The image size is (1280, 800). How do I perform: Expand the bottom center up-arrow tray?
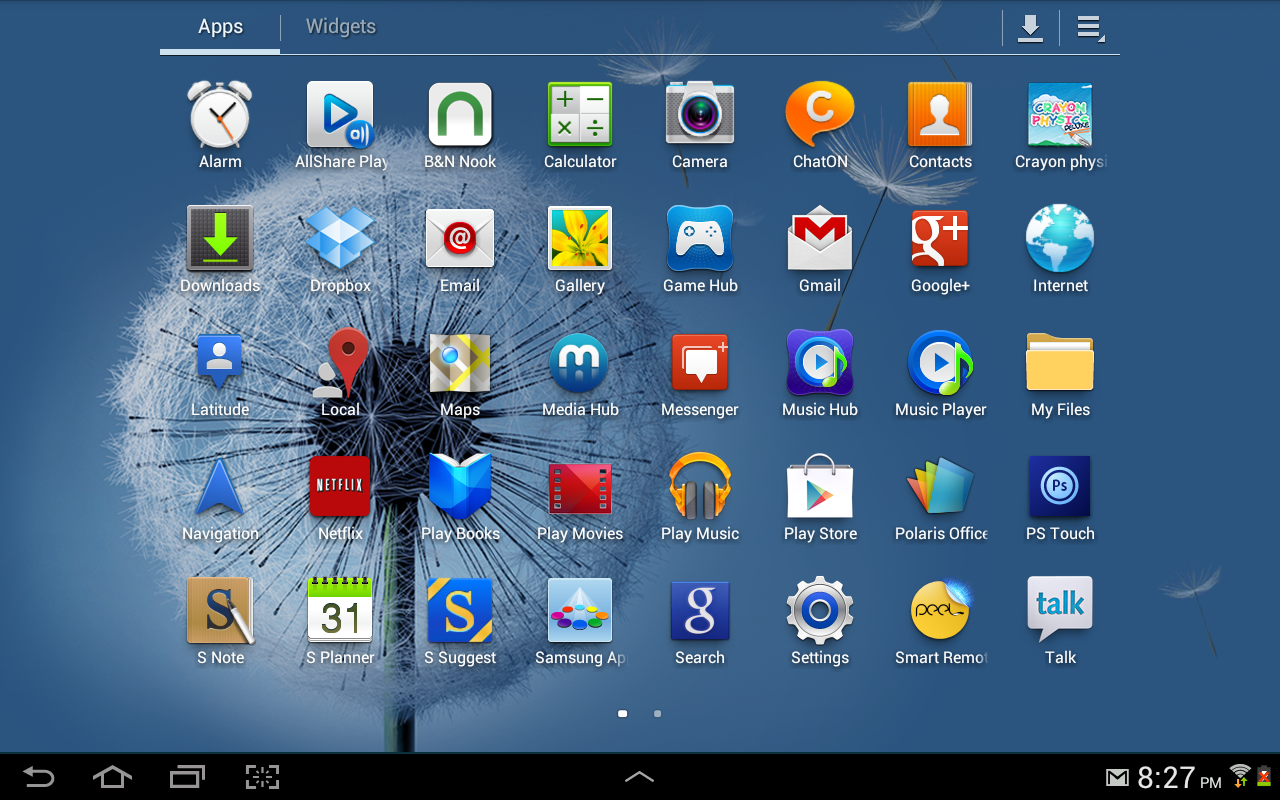point(639,777)
